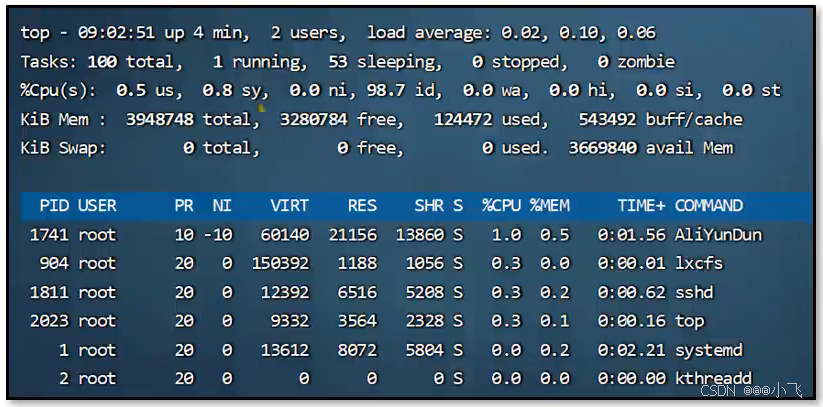Click the '100 total' tasks value

point(131,62)
